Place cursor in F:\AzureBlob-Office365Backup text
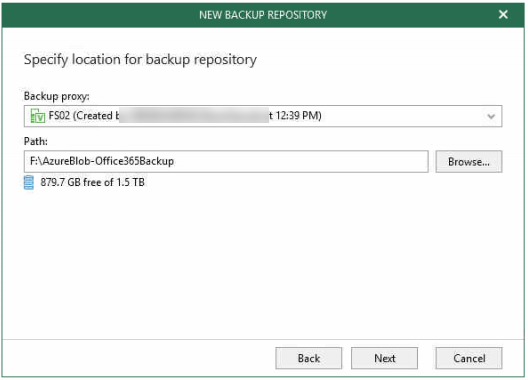The width and height of the screenshot is (528, 380). (x=102, y=161)
